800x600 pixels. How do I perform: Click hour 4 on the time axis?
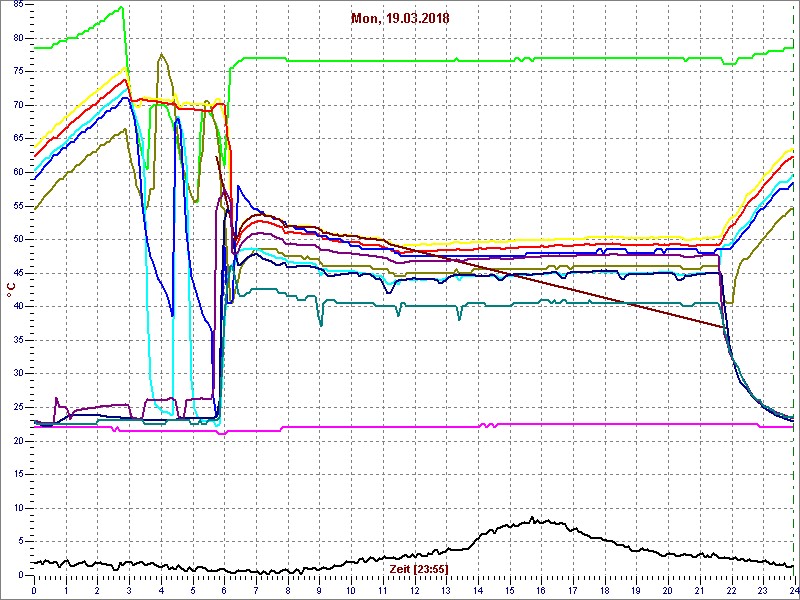(161, 590)
